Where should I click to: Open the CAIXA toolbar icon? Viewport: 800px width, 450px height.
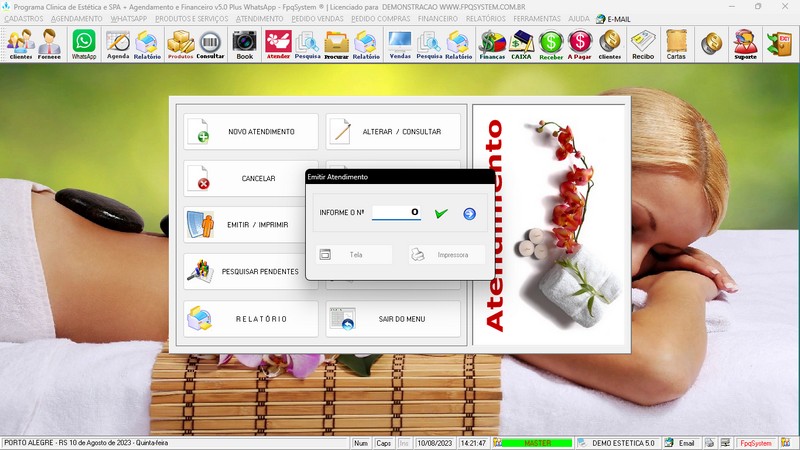521,44
